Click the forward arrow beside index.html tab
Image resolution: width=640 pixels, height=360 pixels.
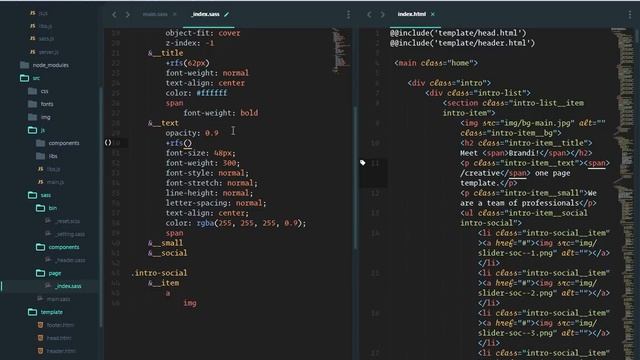(382, 14)
